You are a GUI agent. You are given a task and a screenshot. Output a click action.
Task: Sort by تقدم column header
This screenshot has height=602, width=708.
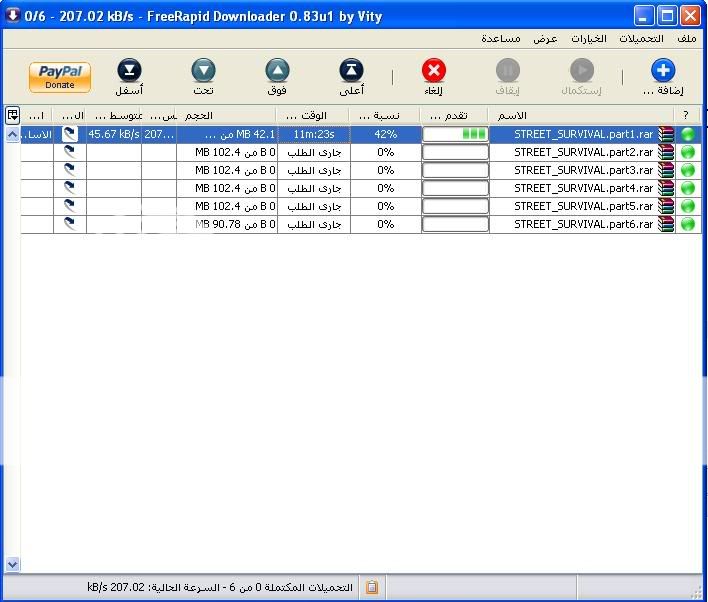click(454, 116)
